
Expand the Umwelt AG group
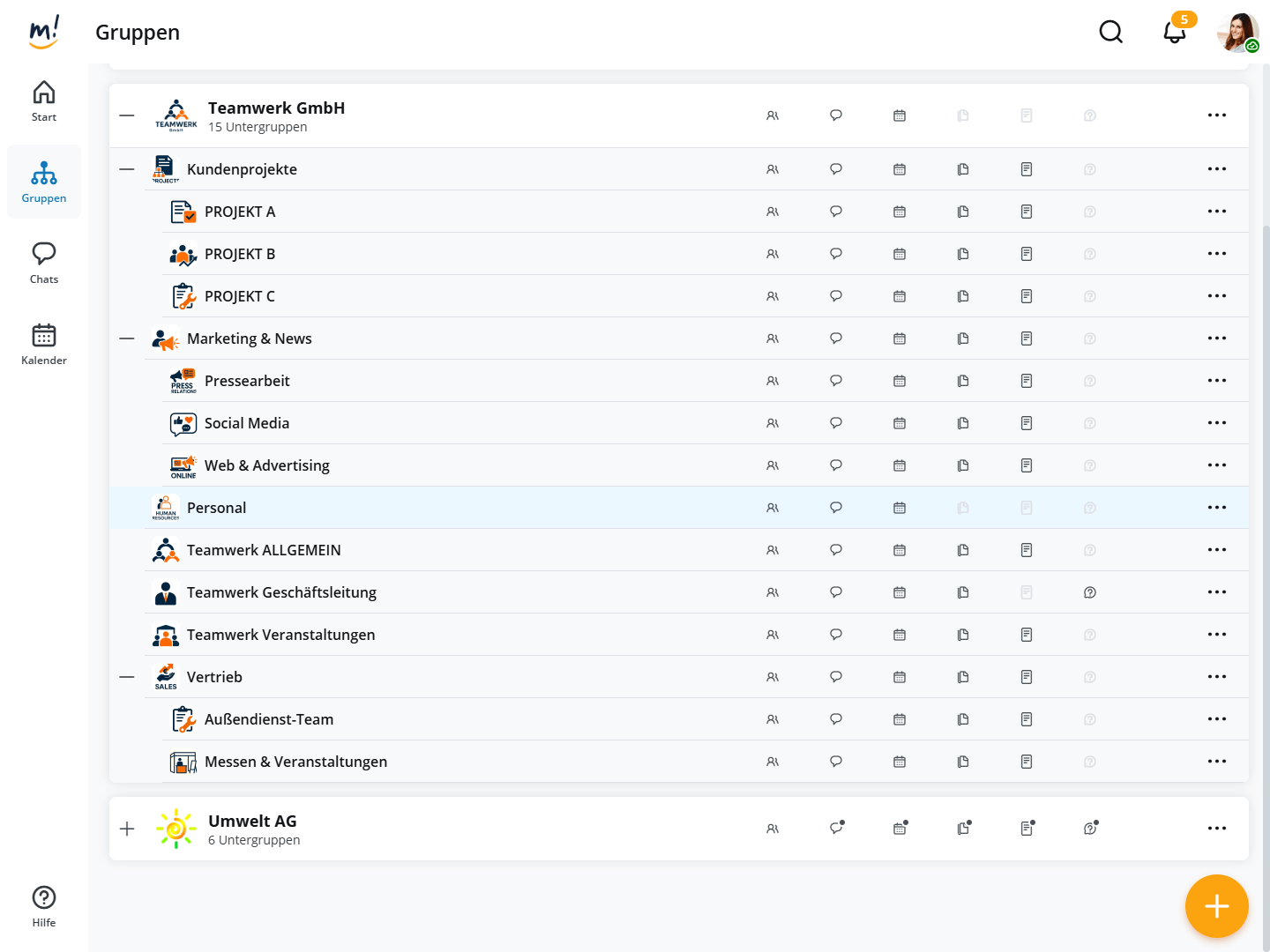point(127,829)
